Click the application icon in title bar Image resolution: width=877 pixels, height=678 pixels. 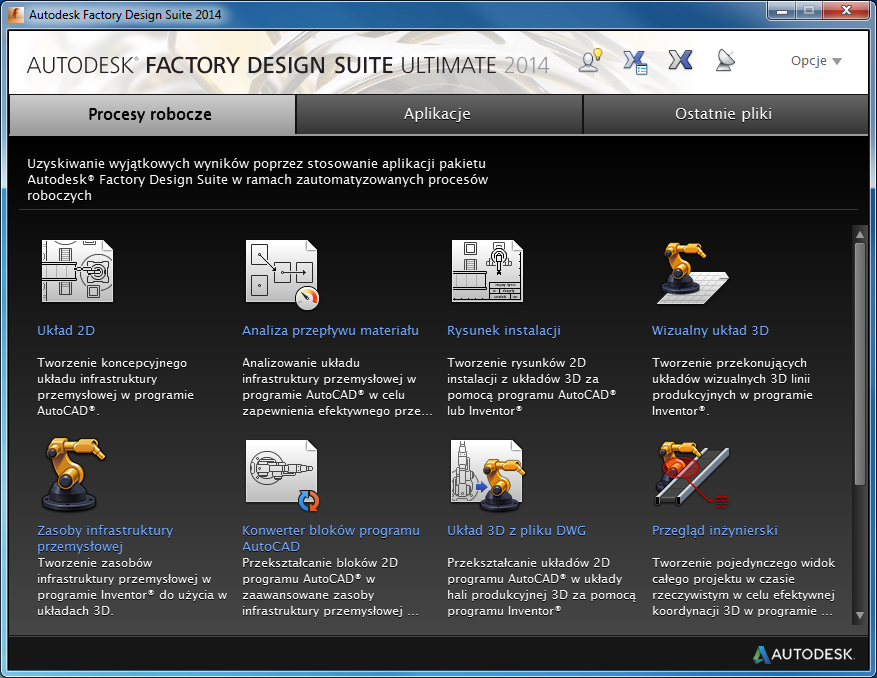[x=16, y=15]
